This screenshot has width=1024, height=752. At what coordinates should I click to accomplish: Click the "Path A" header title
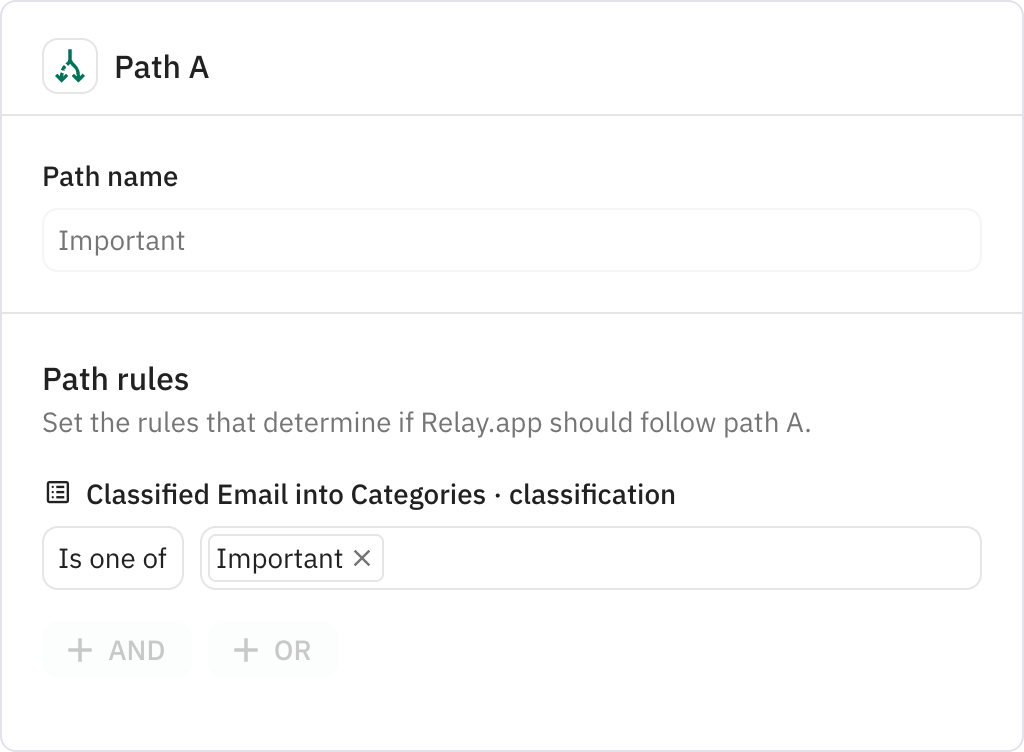click(161, 67)
